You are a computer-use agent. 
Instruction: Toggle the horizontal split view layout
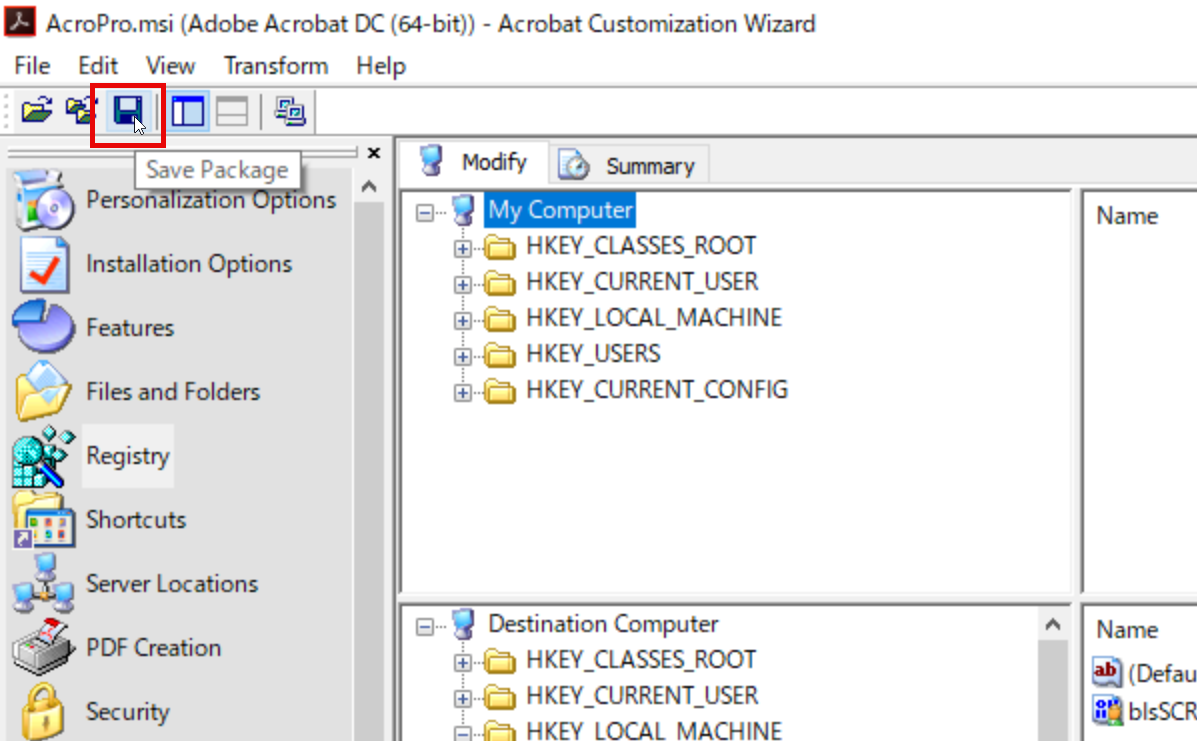[232, 111]
